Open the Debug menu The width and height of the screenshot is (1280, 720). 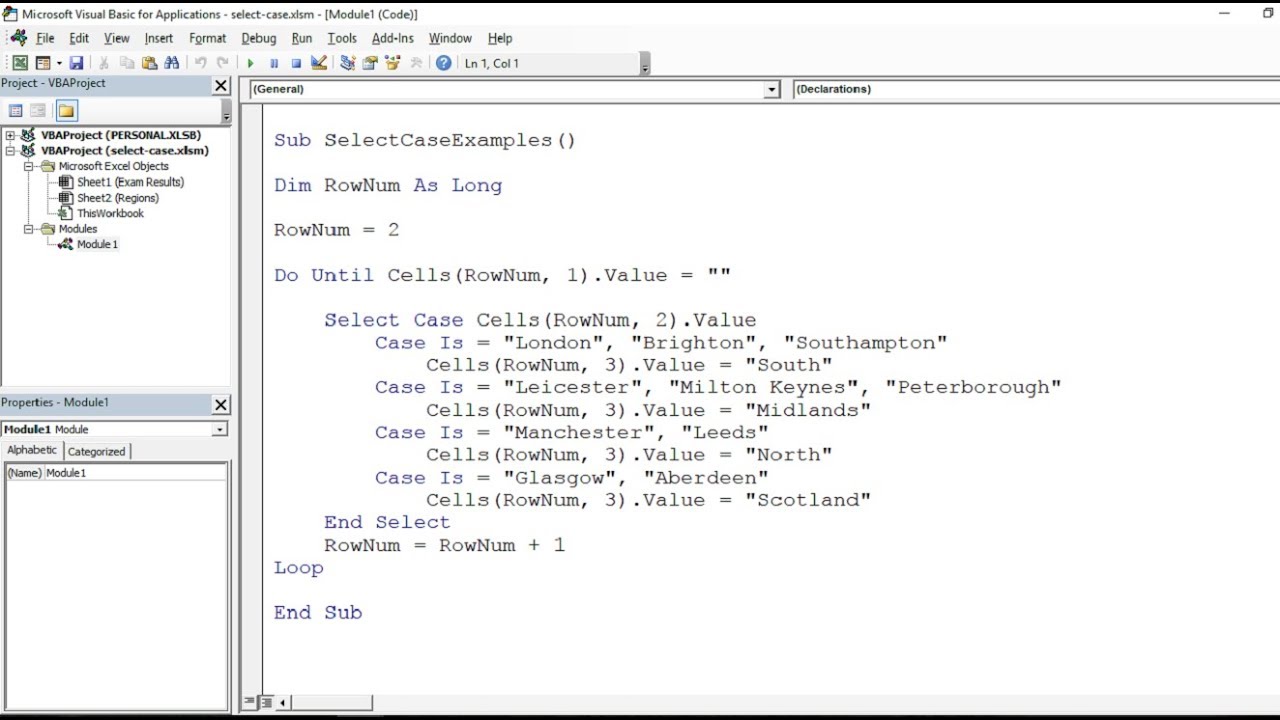click(259, 38)
